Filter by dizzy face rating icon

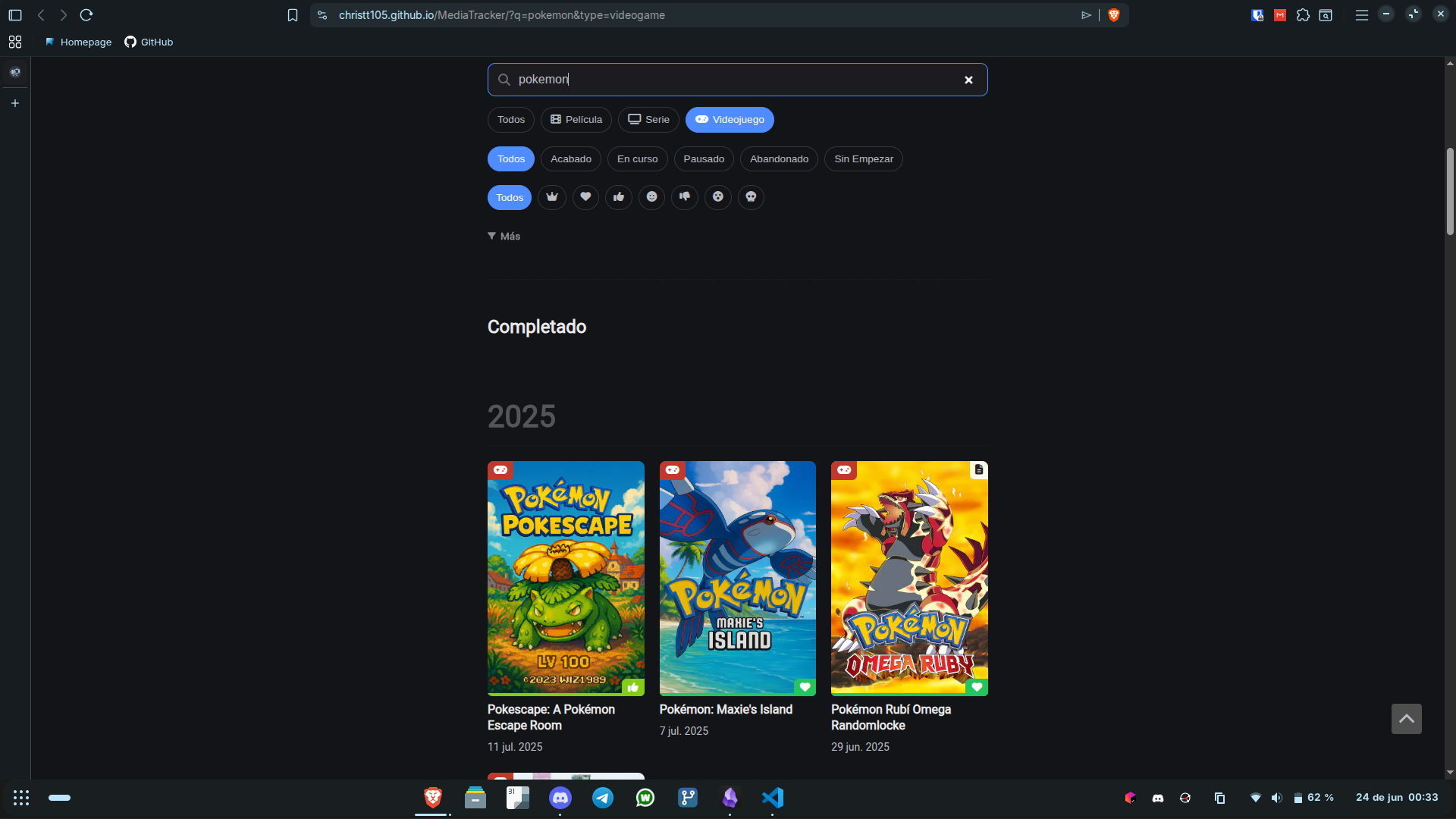tap(718, 197)
